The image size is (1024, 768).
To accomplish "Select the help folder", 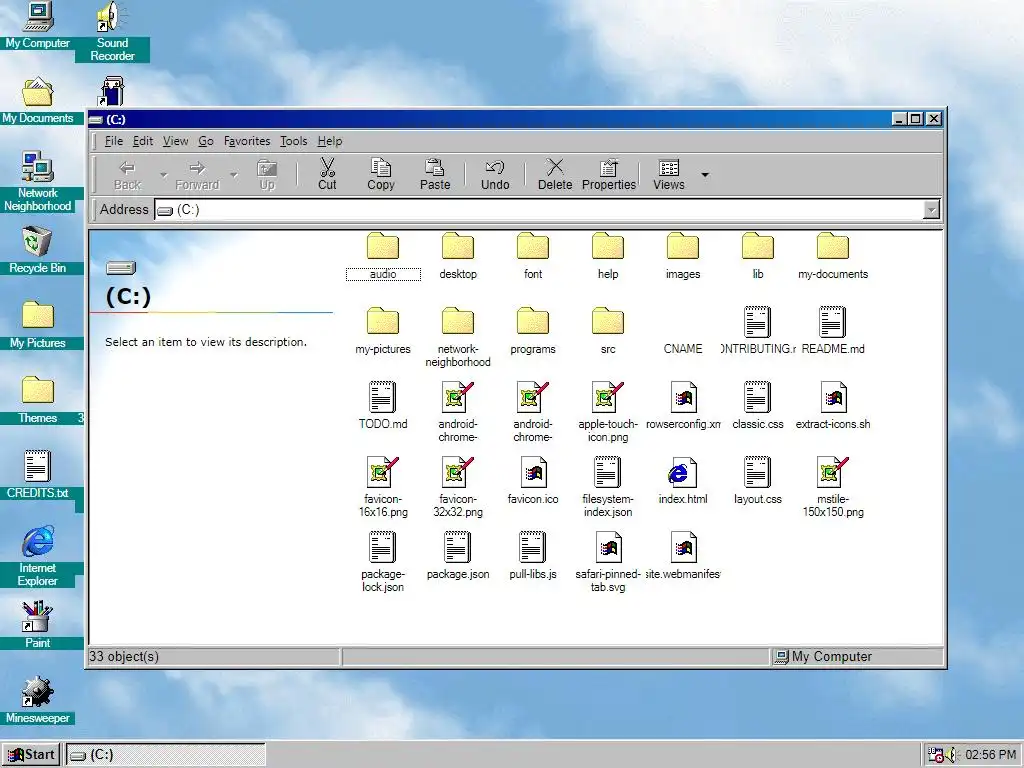I will coord(608,257).
